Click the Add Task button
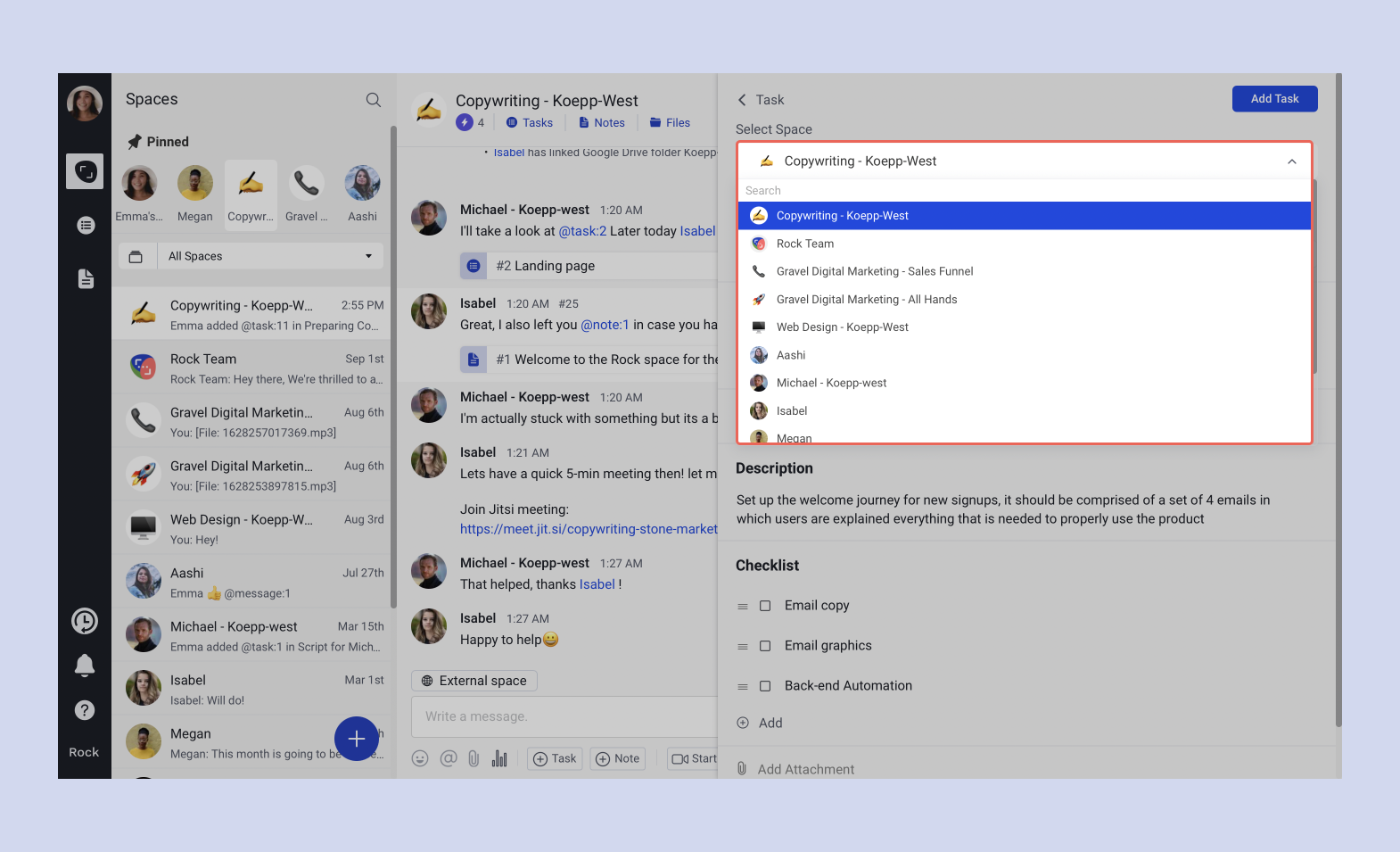1400x852 pixels. 1274,99
